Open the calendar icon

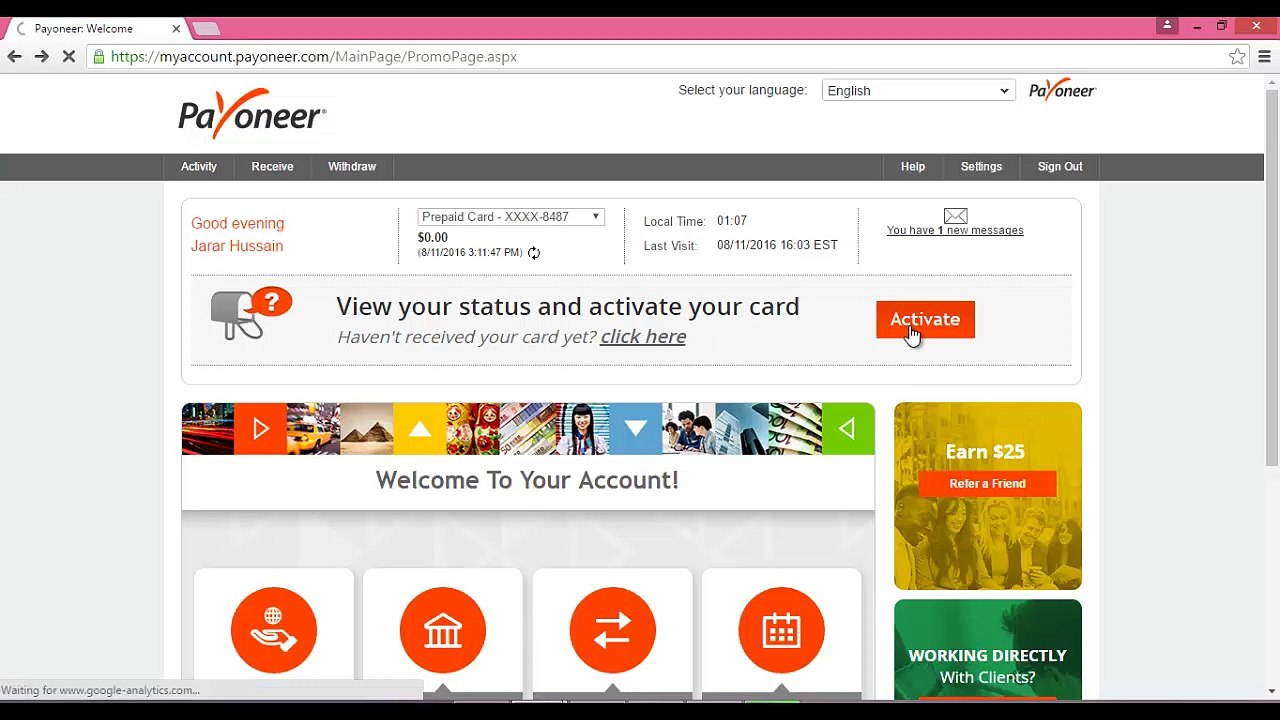coord(781,630)
